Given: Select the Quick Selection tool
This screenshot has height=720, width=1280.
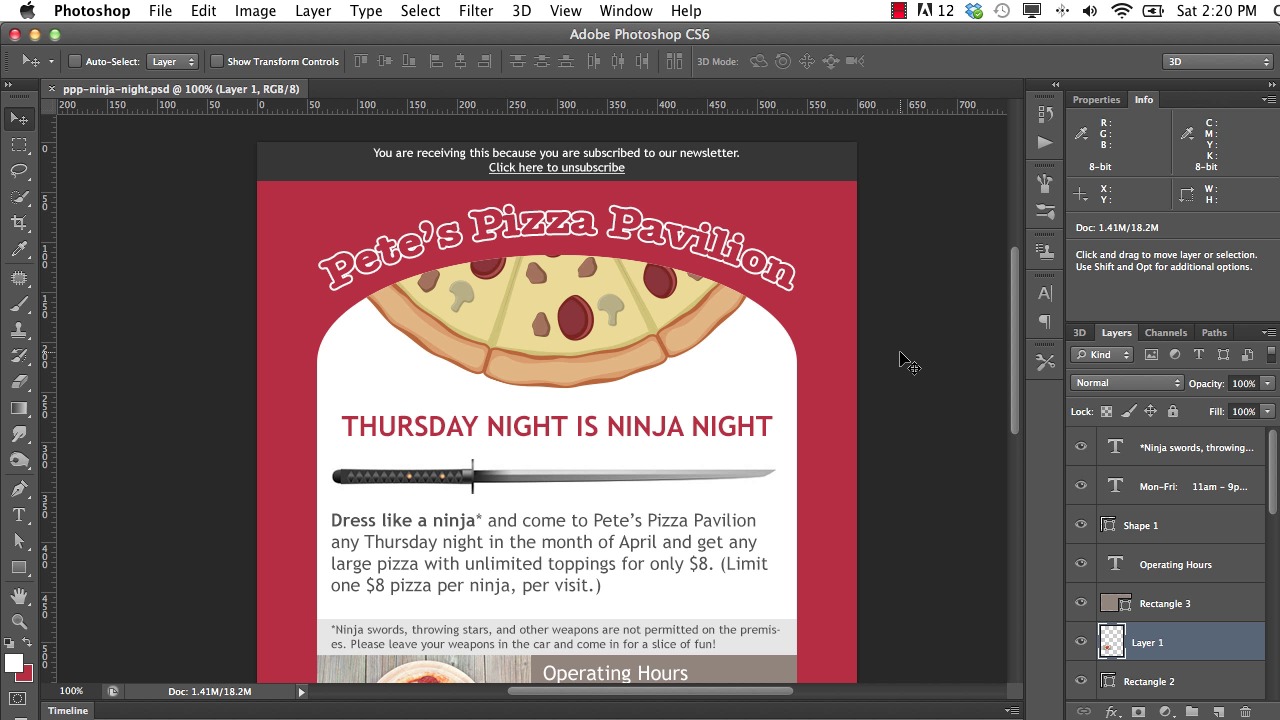Looking at the screenshot, I should 19,197.
